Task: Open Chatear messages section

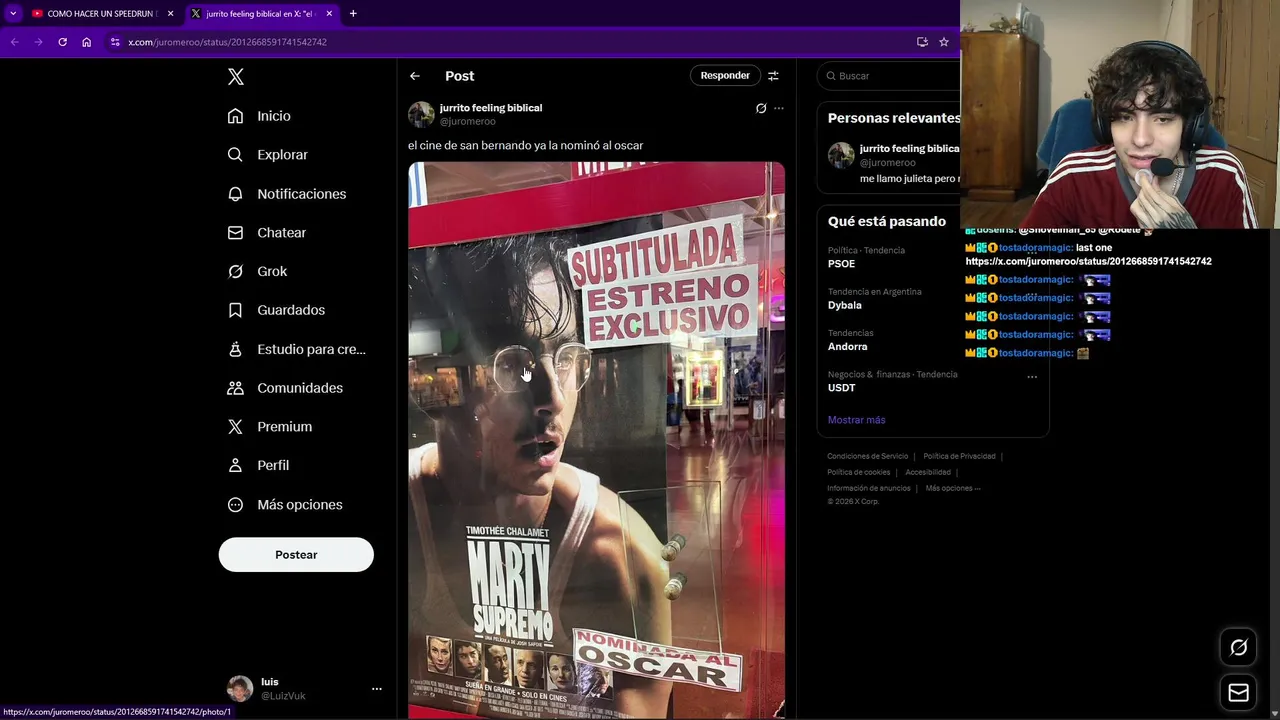Action: 266,232
